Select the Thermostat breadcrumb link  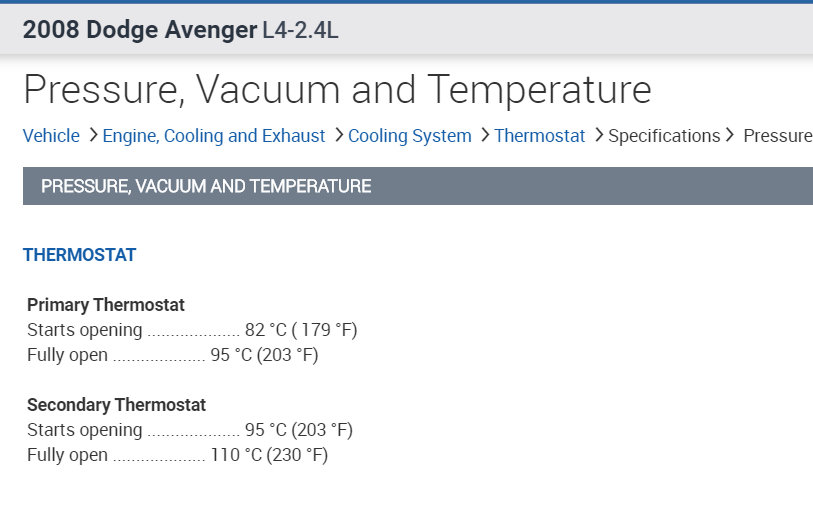(x=539, y=136)
